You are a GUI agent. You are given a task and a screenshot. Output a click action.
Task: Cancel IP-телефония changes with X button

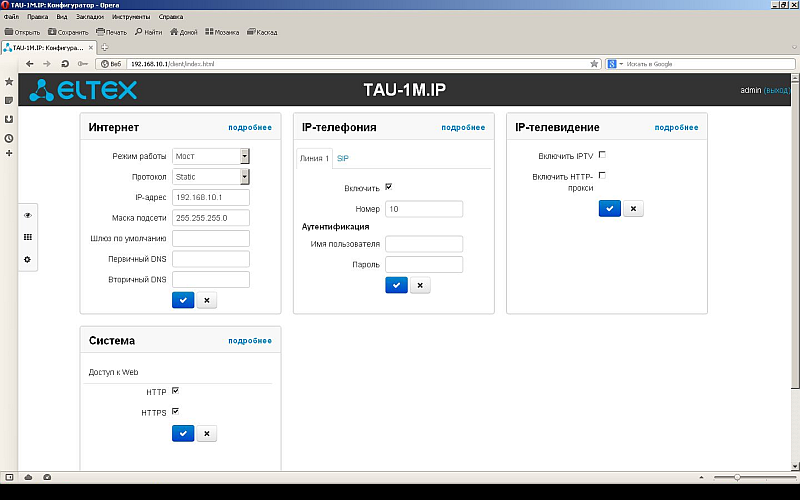(420, 285)
